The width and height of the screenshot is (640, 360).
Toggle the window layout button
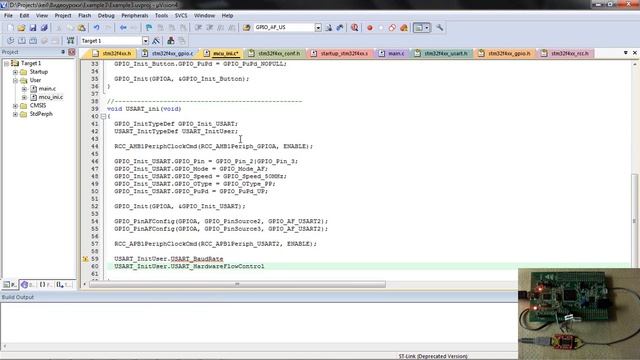418,28
